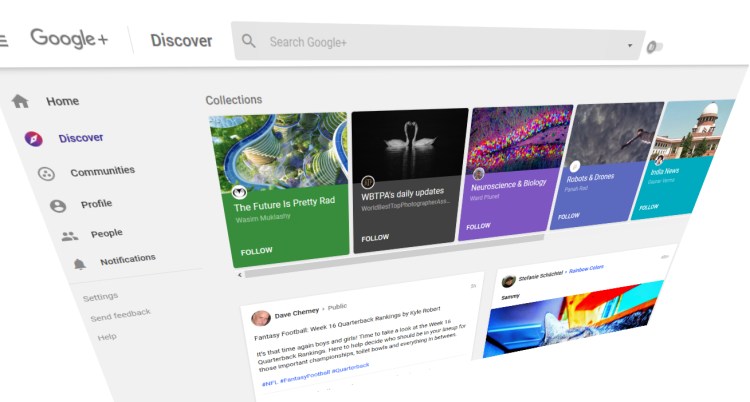The image size is (750, 402).
Task: Follow the Robots & Drones collection
Action: pyautogui.click(x=569, y=216)
